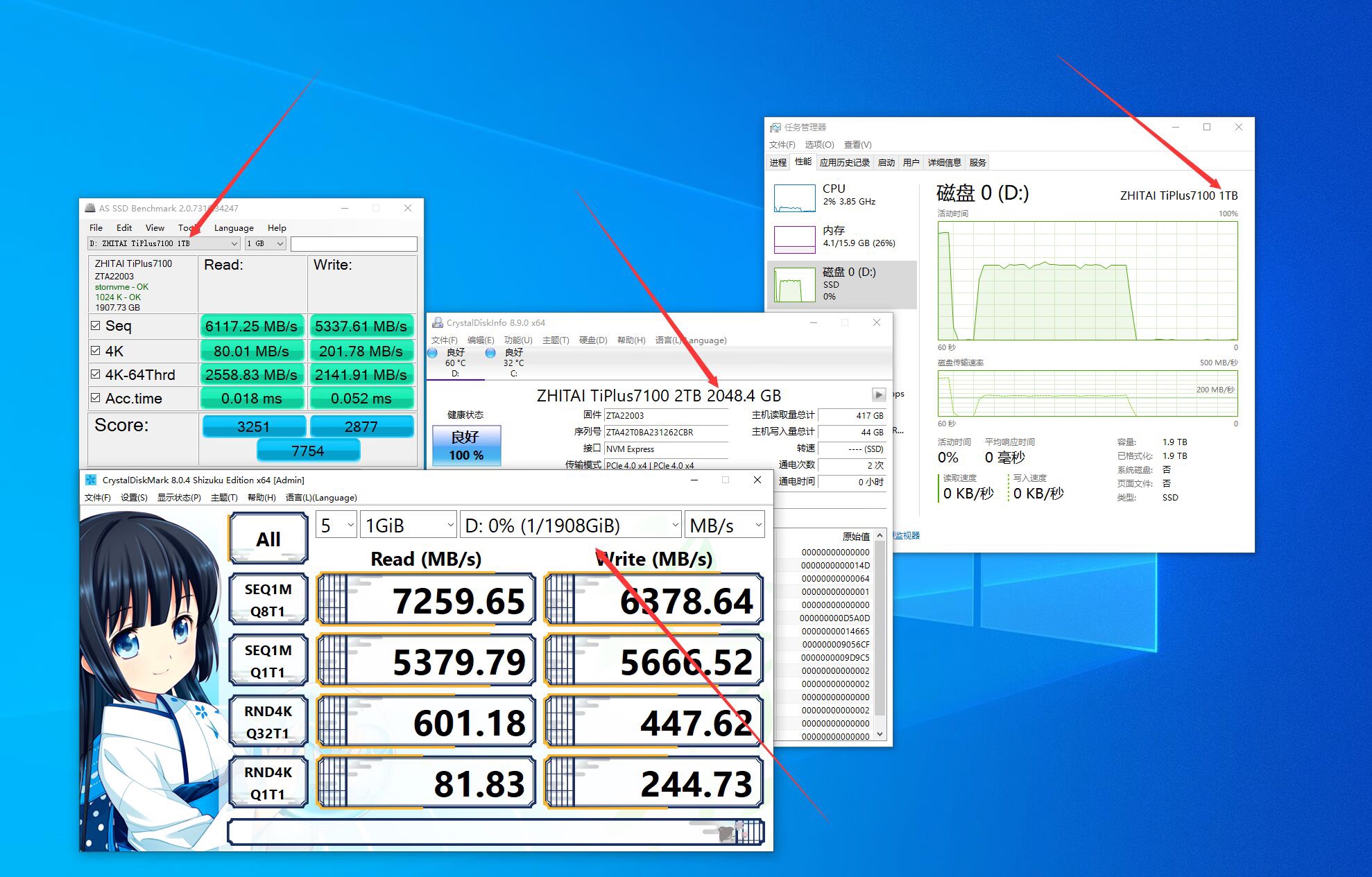Click CrystalDiskMark bottom status bar
Screen dimensions: 1372x877
(495, 831)
